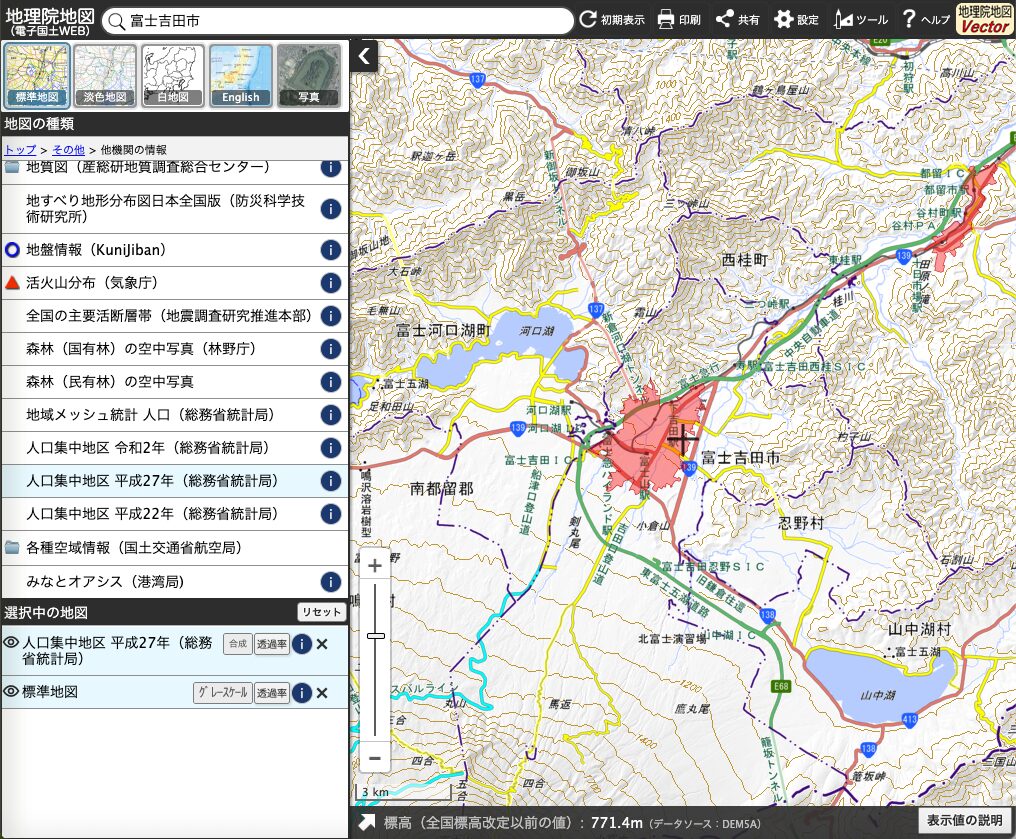Reset map with 初期表示 button
Viewport: 1016px width, 839px height.
pyautogui.click(x=612, y=19)
